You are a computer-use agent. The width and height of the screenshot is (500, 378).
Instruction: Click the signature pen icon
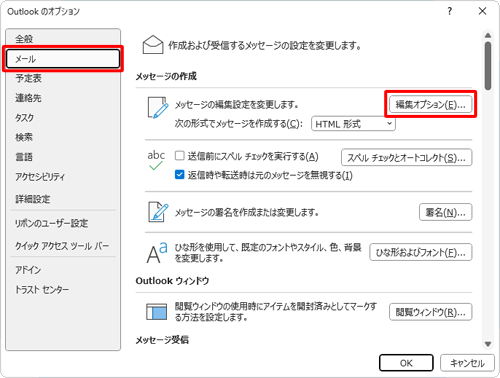point(158,212)
